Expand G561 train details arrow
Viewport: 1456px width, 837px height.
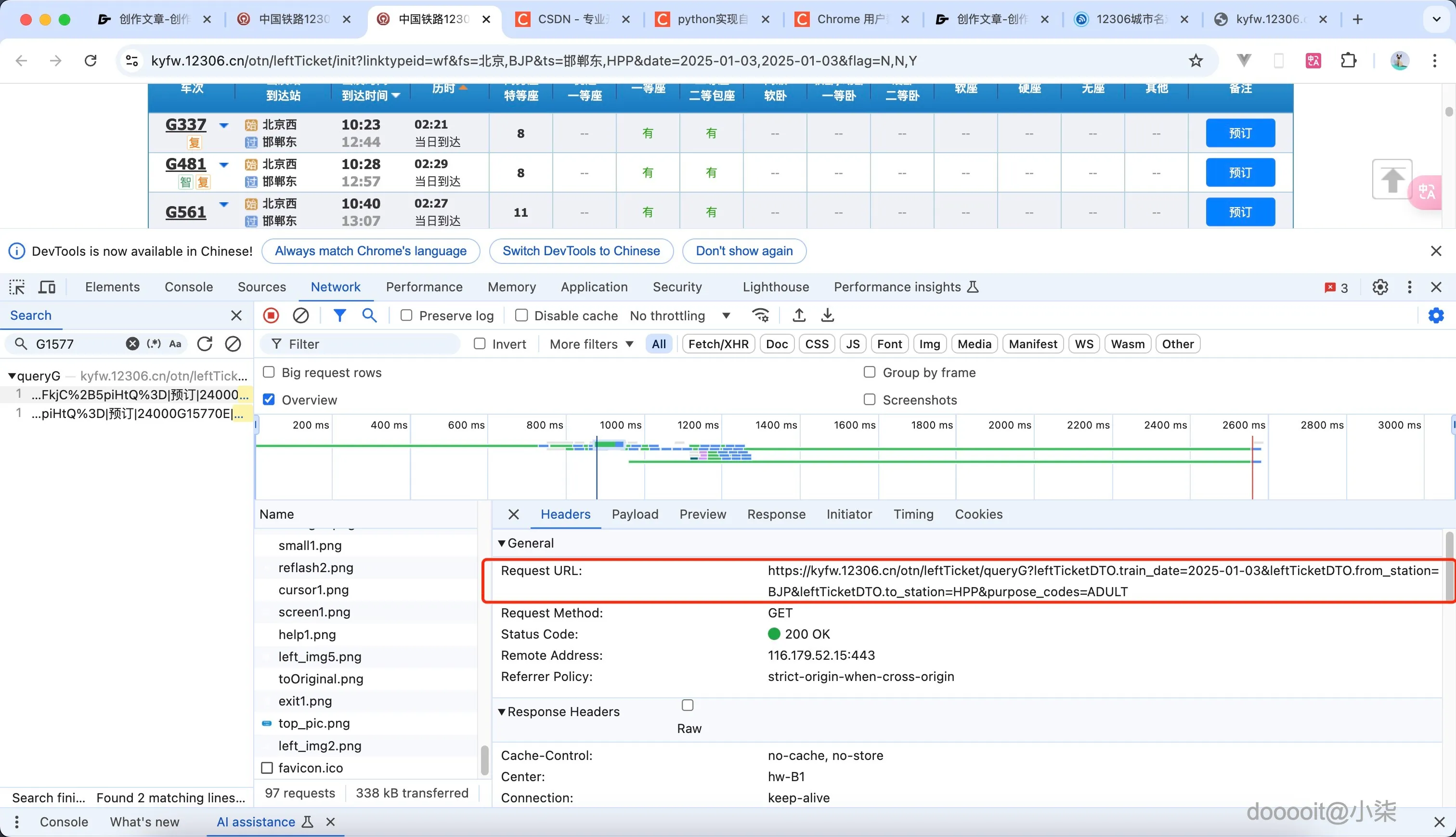pyautogui.click(x=224, y=204)
